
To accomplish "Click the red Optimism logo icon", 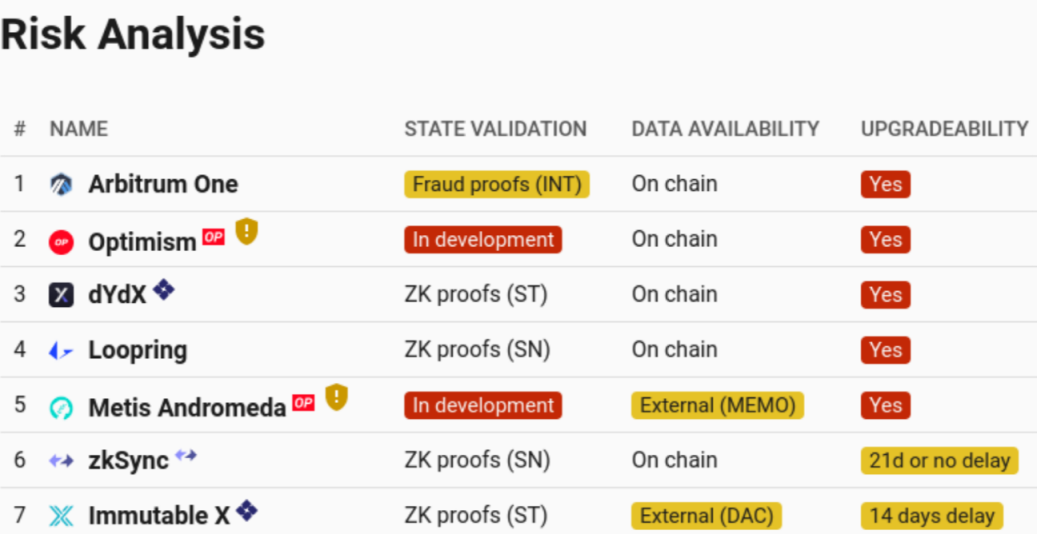I will click(x=61, y=241).
